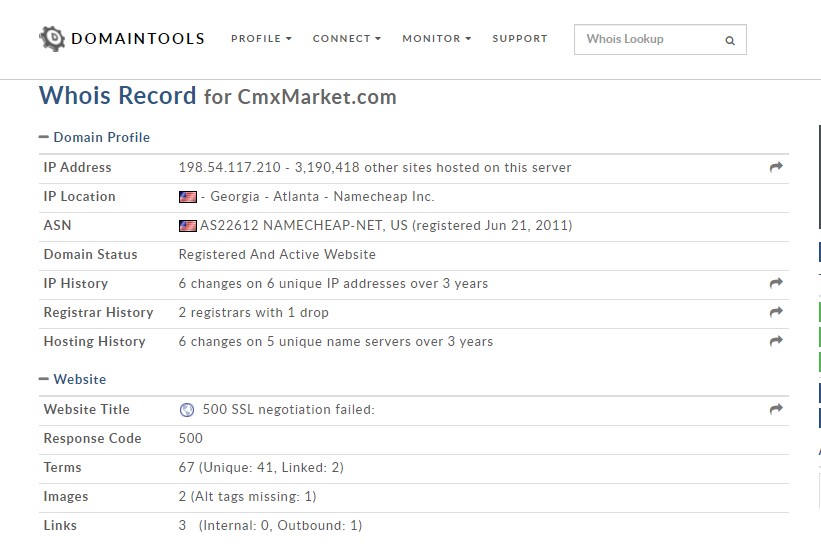Select the IP address 198.54.117.210 text
Image resolution: width=821 pixels, height=555 pixels.
click(229, 168)
